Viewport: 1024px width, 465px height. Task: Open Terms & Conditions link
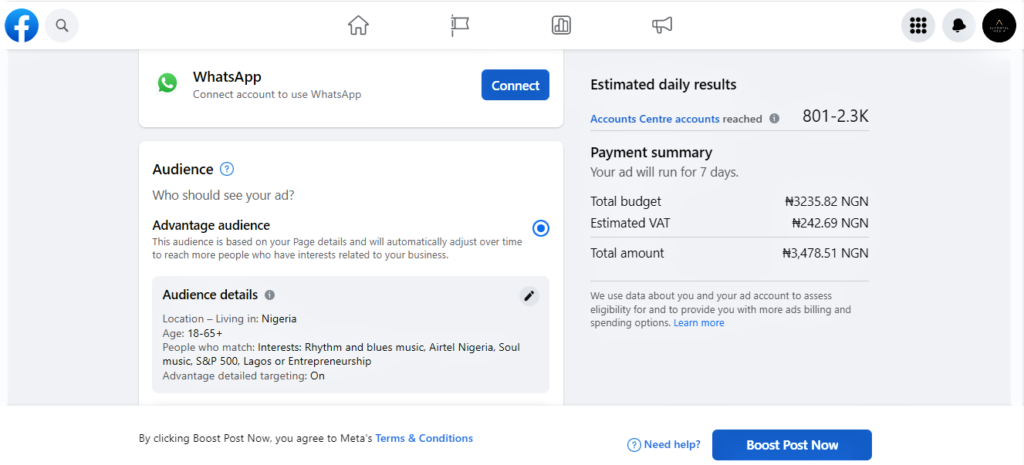coord(424,438)
